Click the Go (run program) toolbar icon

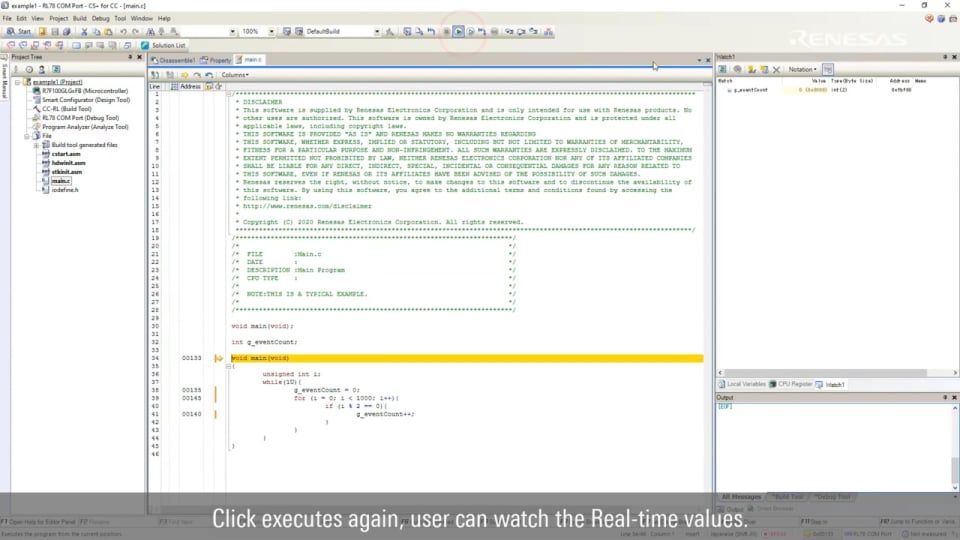(x=458, y=32)
